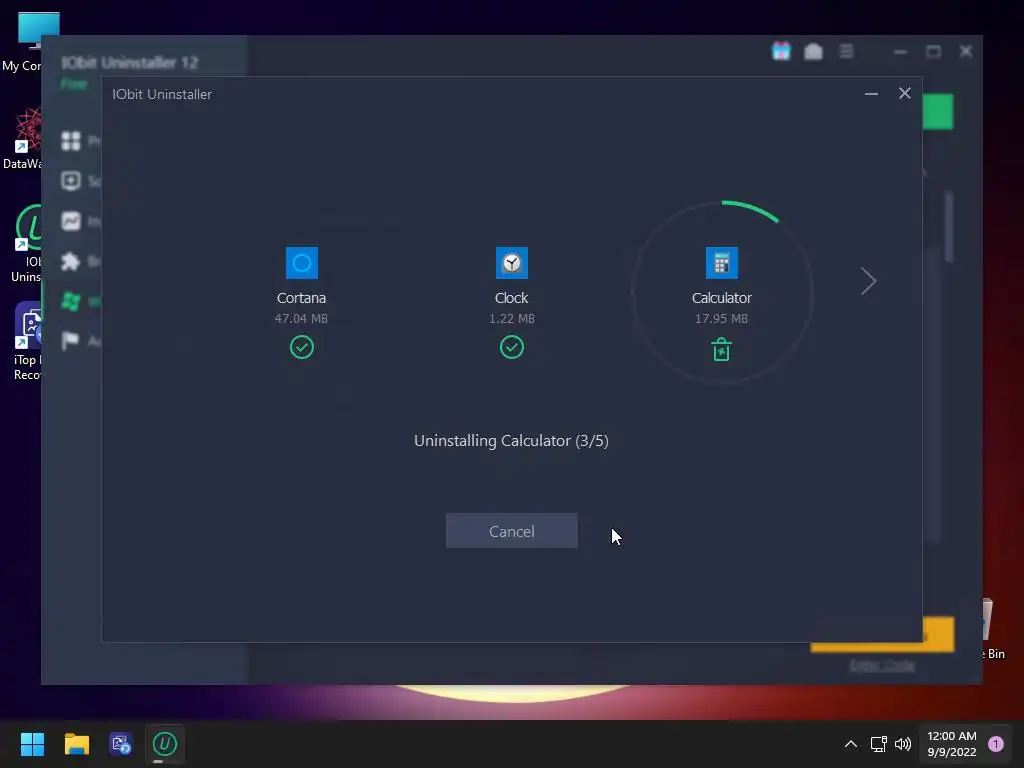Click the 'Uninstalling Calculator (3/5)' status text
1024x768 pixels.
(x=511, y=441)
